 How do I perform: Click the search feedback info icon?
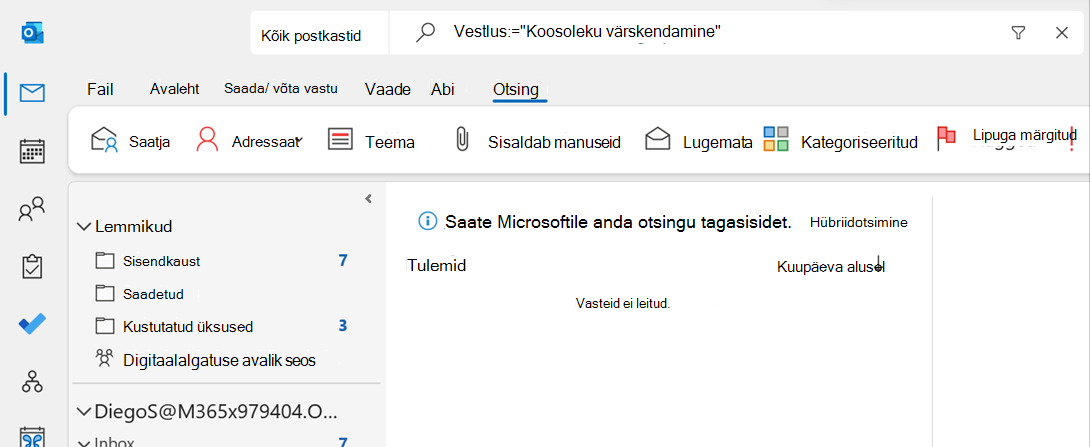[427, 221]
